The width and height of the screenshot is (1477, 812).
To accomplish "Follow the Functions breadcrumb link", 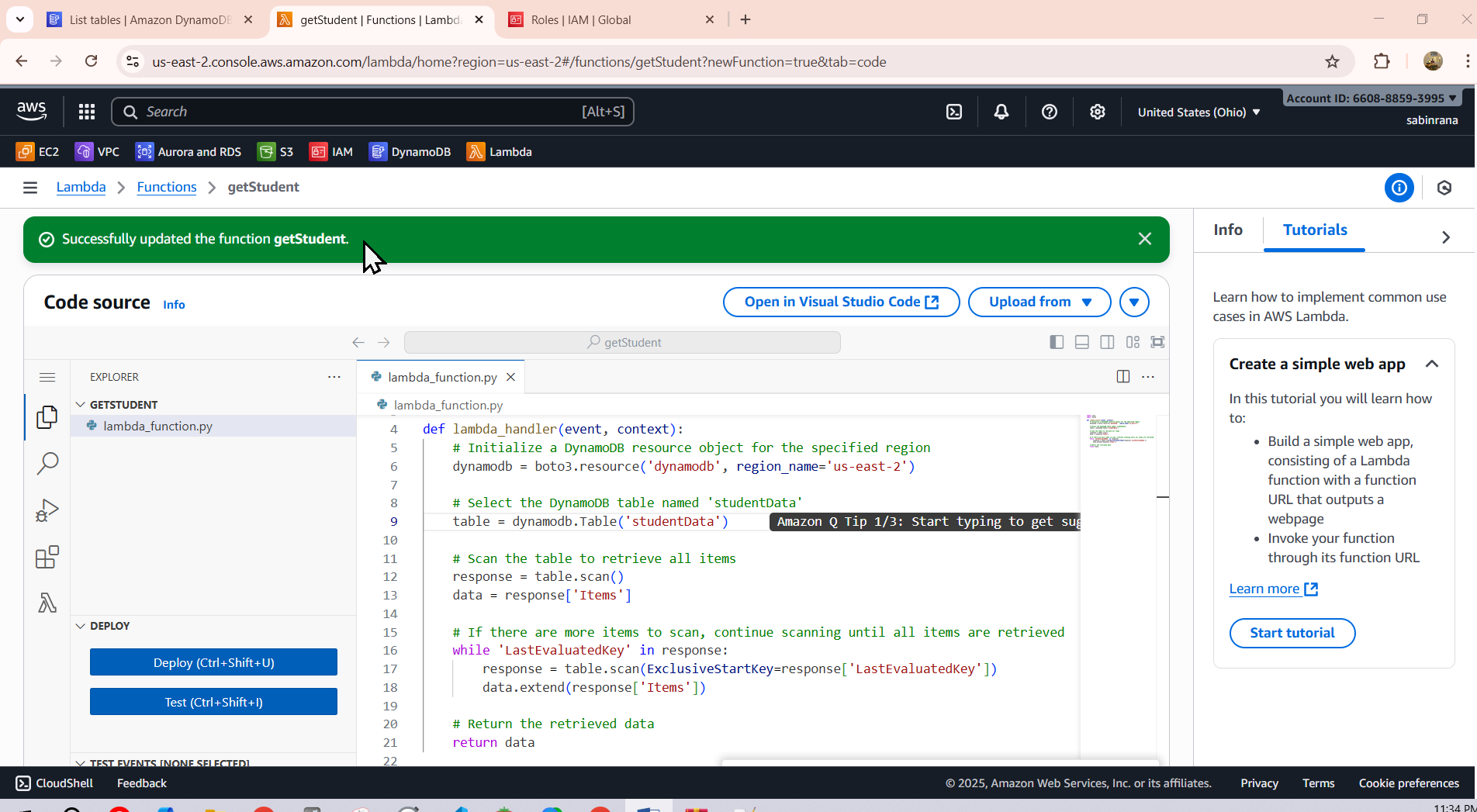I will point(167,187).
